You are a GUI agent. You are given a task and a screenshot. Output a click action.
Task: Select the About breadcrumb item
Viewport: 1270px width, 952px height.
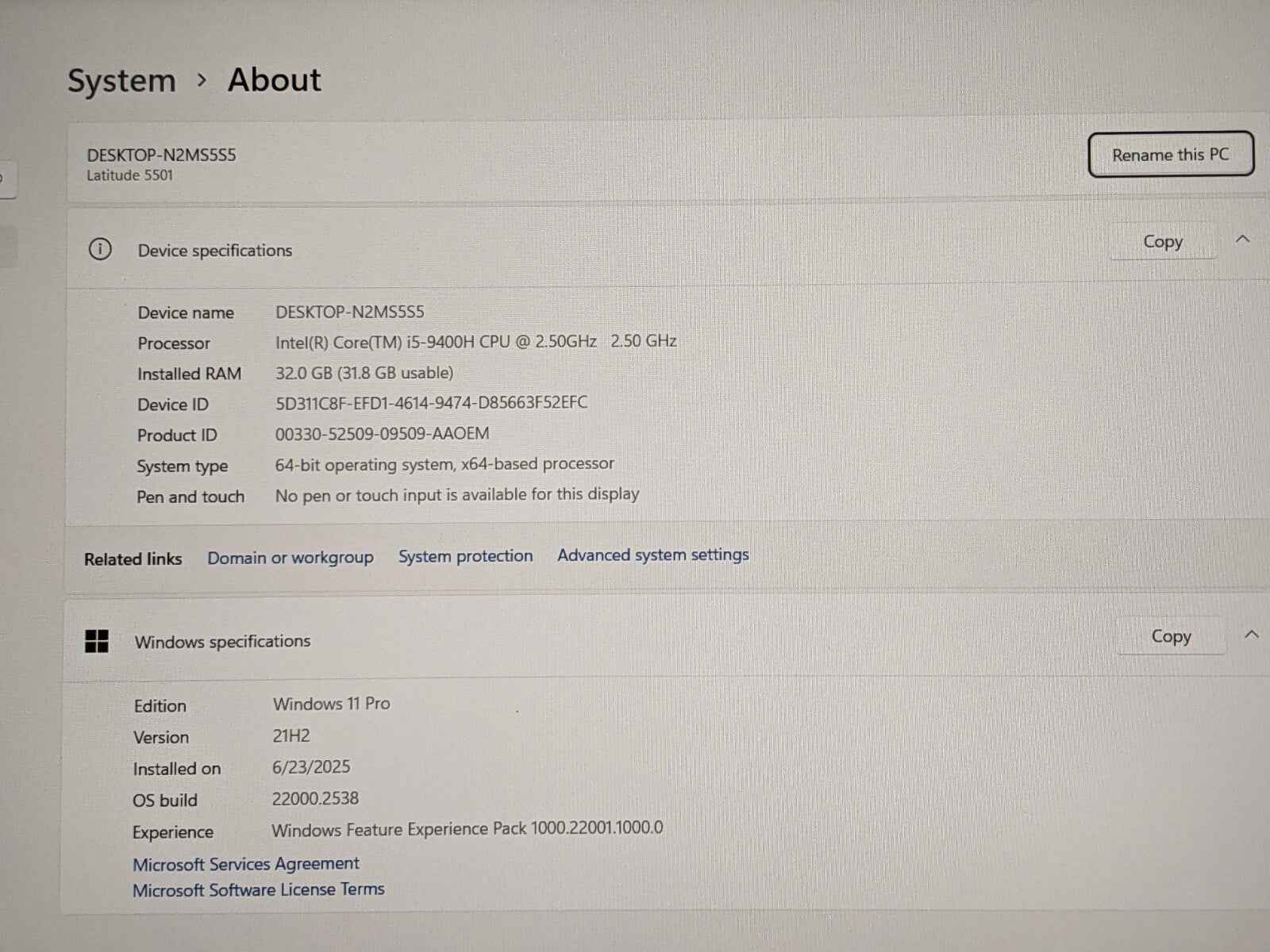[x=274, y=79]
